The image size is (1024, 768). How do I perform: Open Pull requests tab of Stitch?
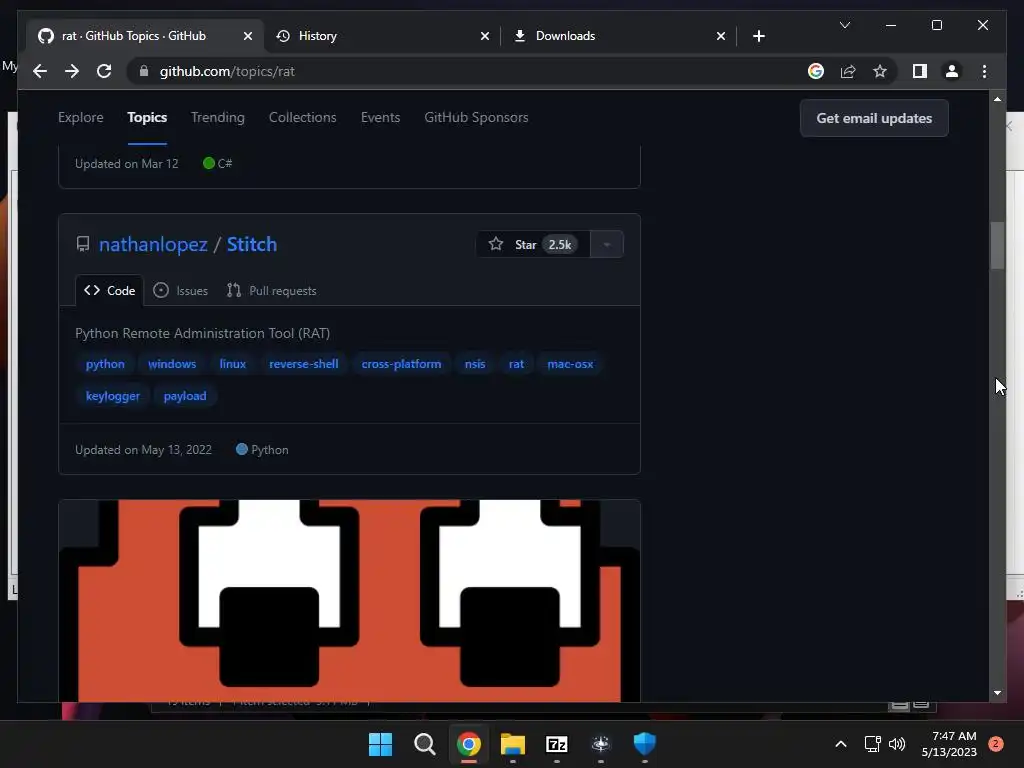(x=271, y=291)
